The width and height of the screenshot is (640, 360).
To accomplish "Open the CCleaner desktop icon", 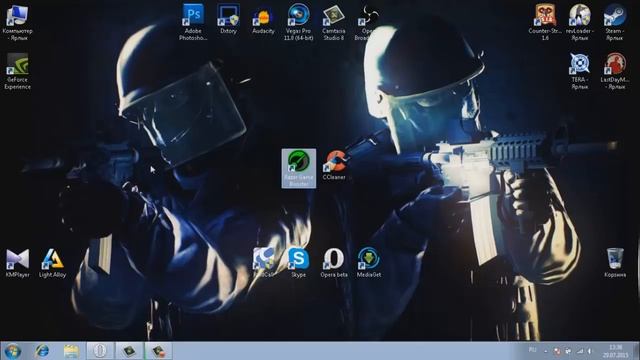I will 334,165.
